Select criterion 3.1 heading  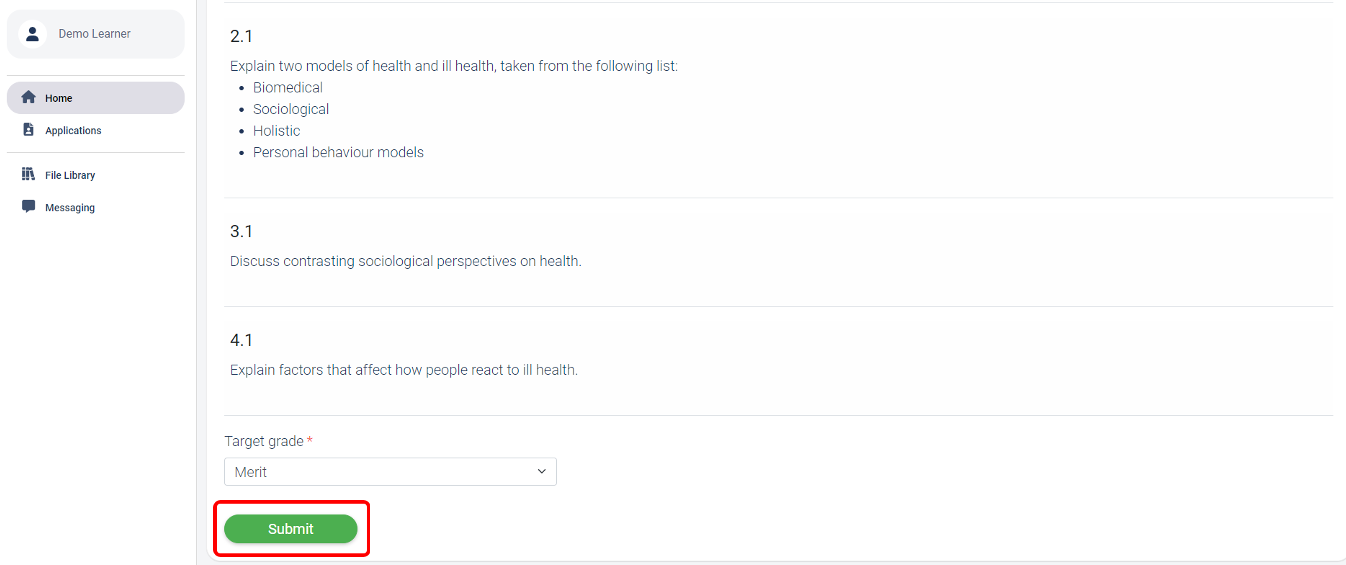point(241,231)
